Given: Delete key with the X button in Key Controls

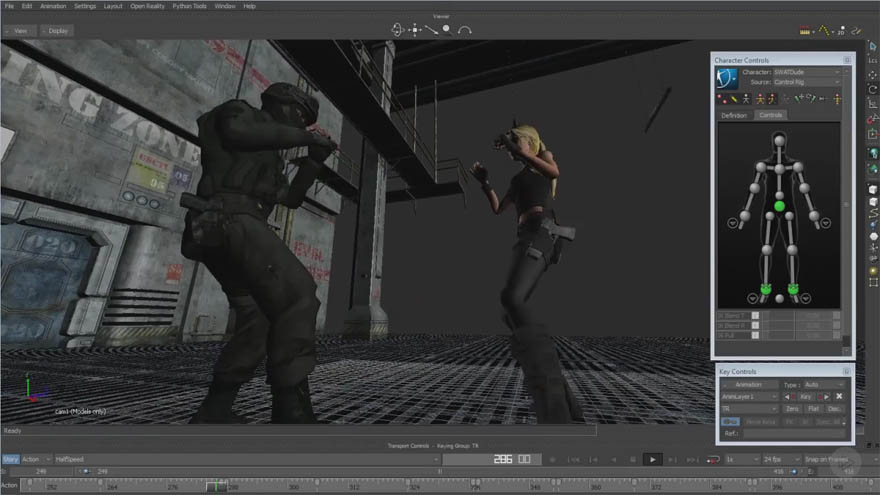Looking at the screenshot, I should [840, 396].
